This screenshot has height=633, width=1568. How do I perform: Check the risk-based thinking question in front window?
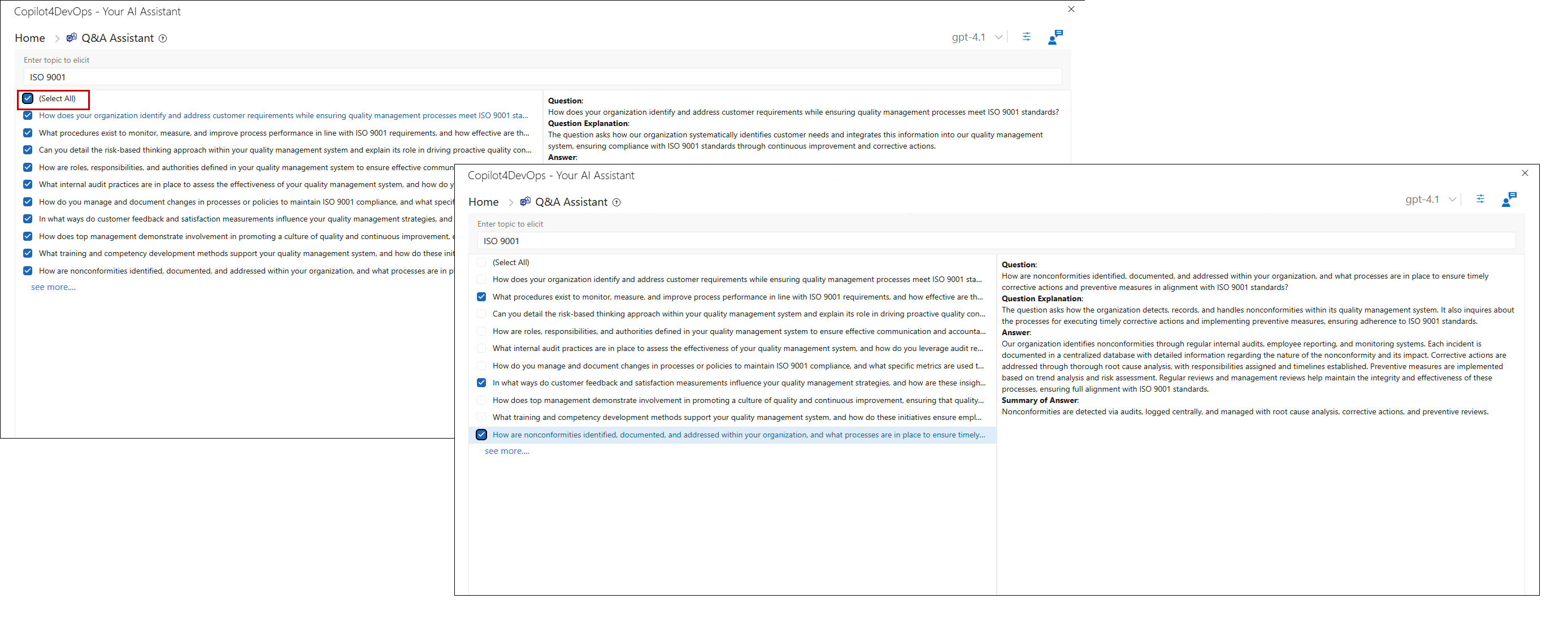tap(481, 314)
